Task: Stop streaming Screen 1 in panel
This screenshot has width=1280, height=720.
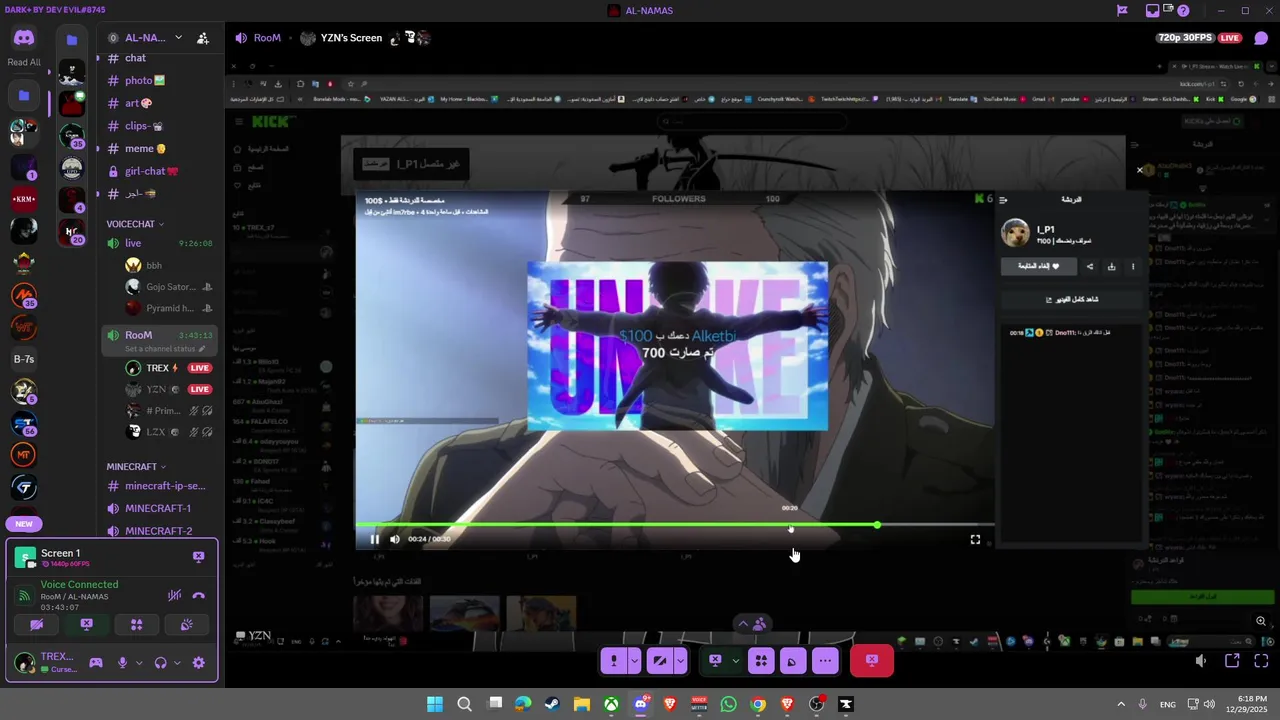Action: tap(198, 556)
